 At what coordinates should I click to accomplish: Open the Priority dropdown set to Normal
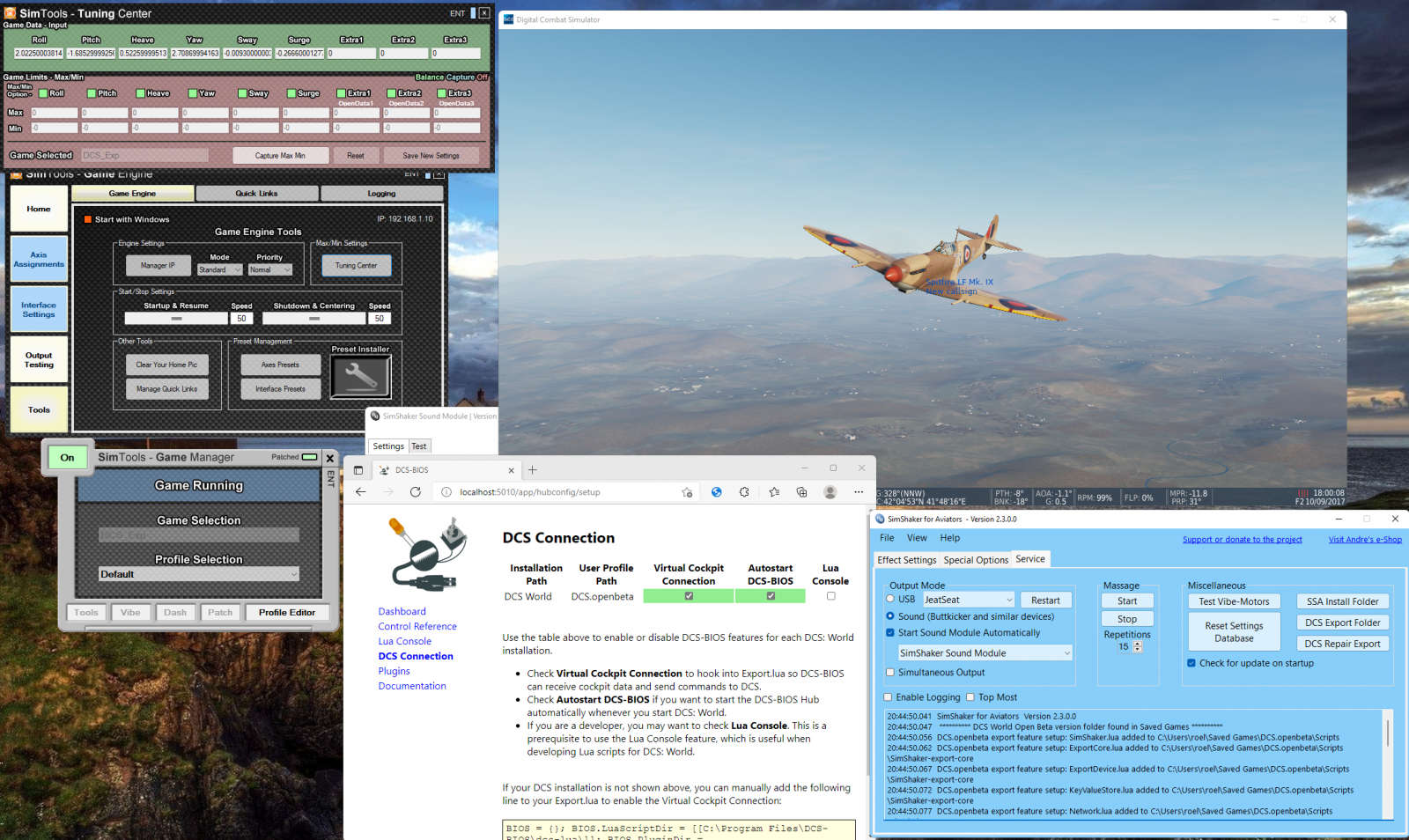[269, 269]
